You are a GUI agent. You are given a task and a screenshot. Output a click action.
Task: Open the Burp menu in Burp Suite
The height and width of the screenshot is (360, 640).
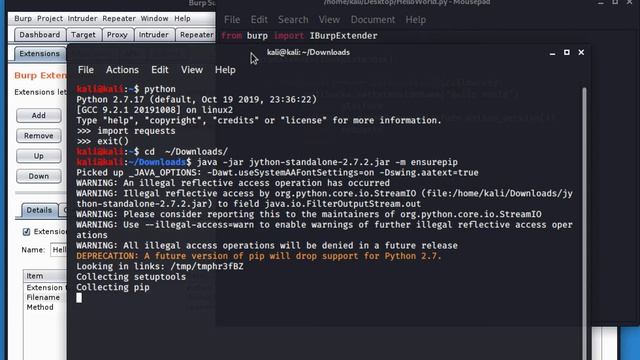coord(23,18)
